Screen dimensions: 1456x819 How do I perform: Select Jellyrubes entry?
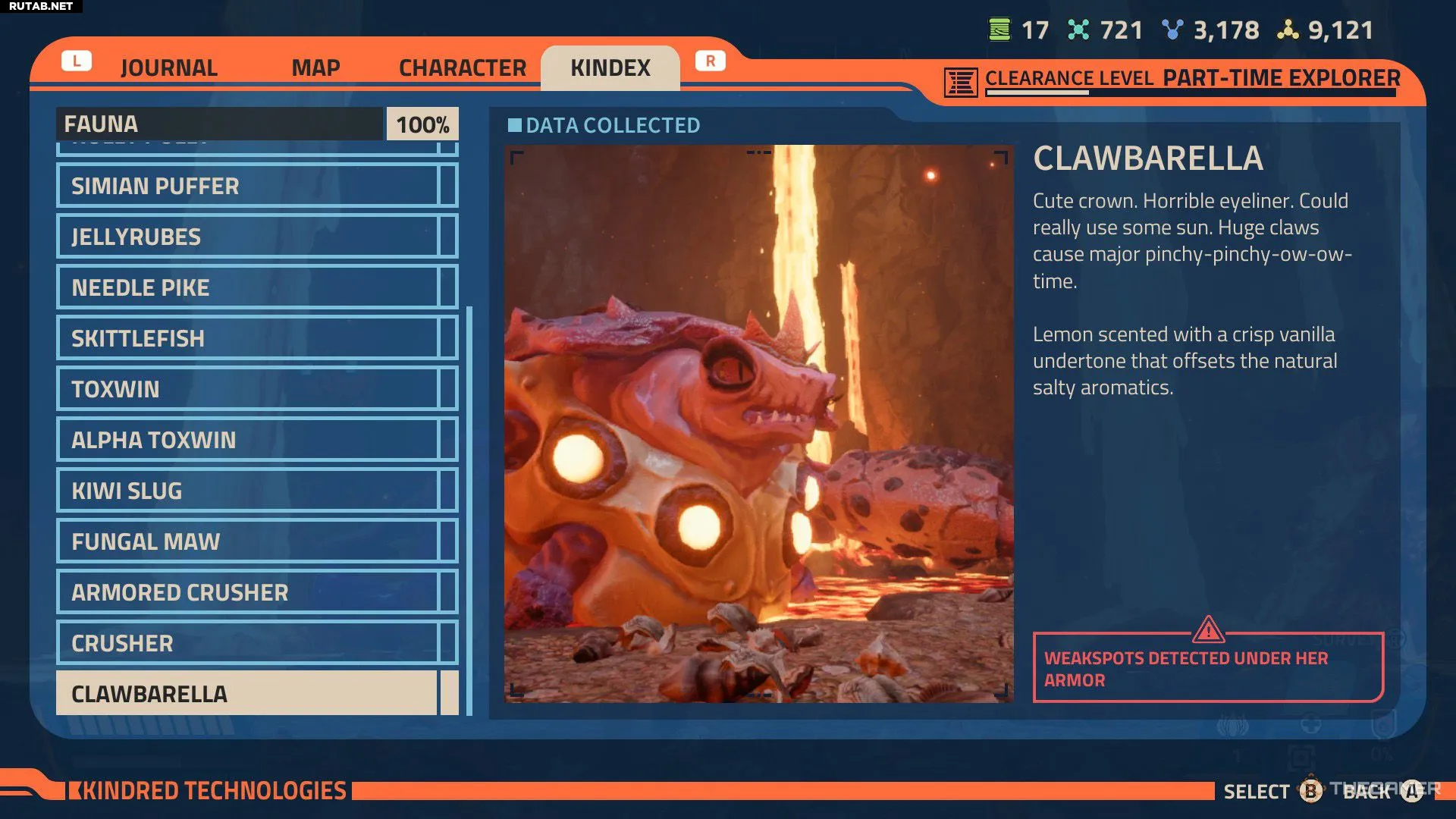tap(257, 237)
